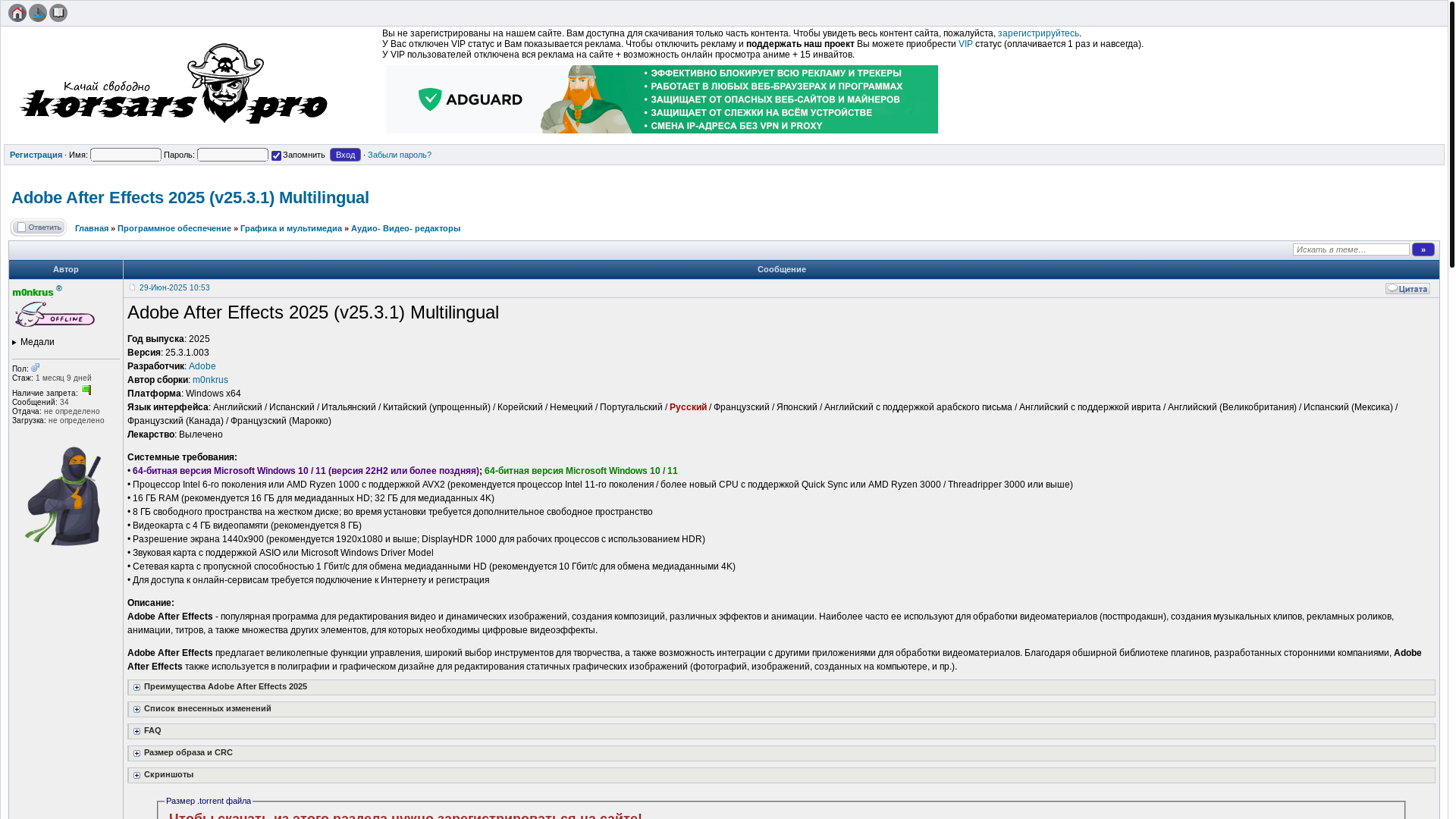1456x819 pixels.
Task: Click the Размер .torrent файла legend
Action: 209,801
